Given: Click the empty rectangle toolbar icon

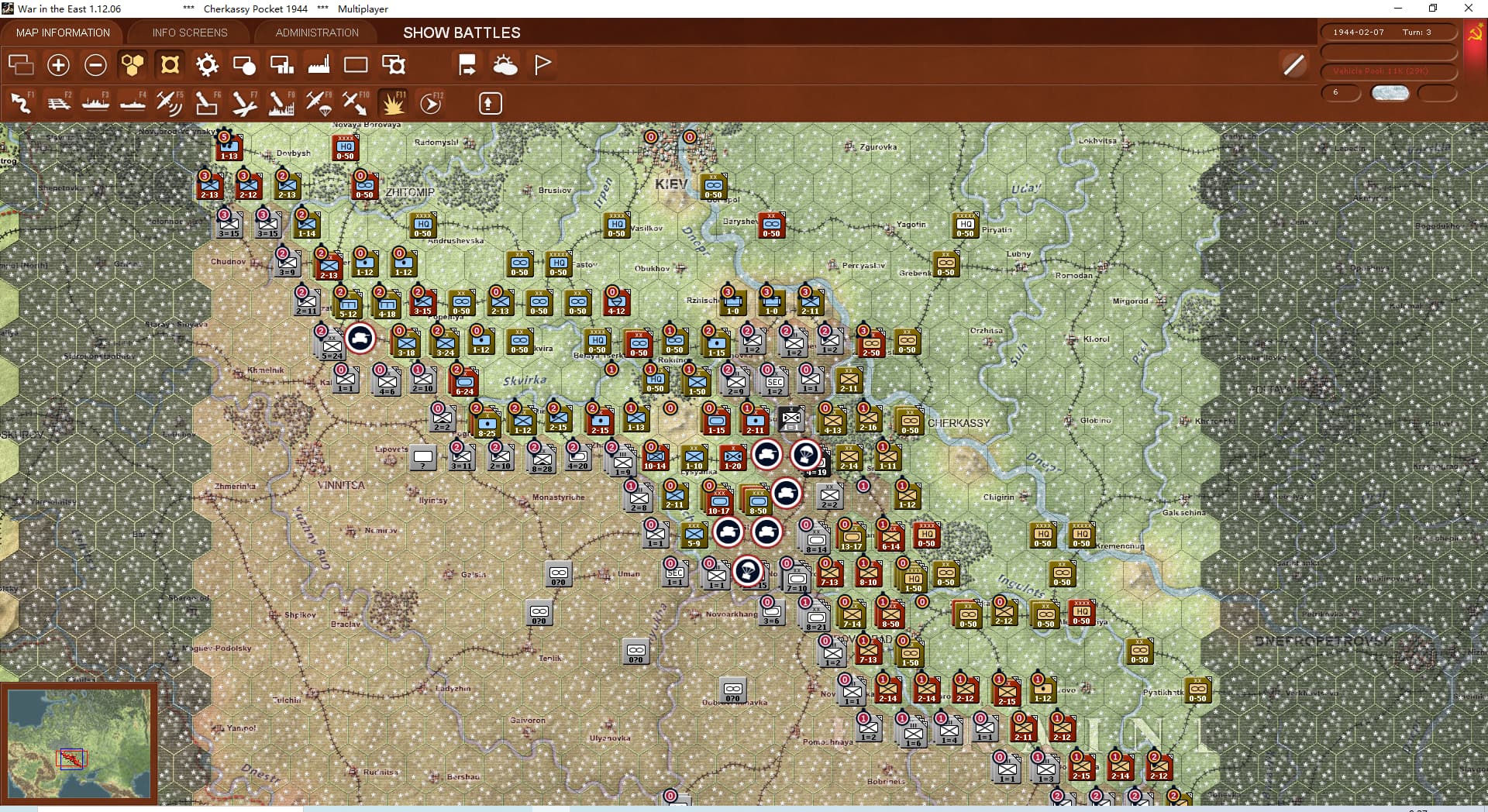Looking at the screenshot, I should (356, 65).
